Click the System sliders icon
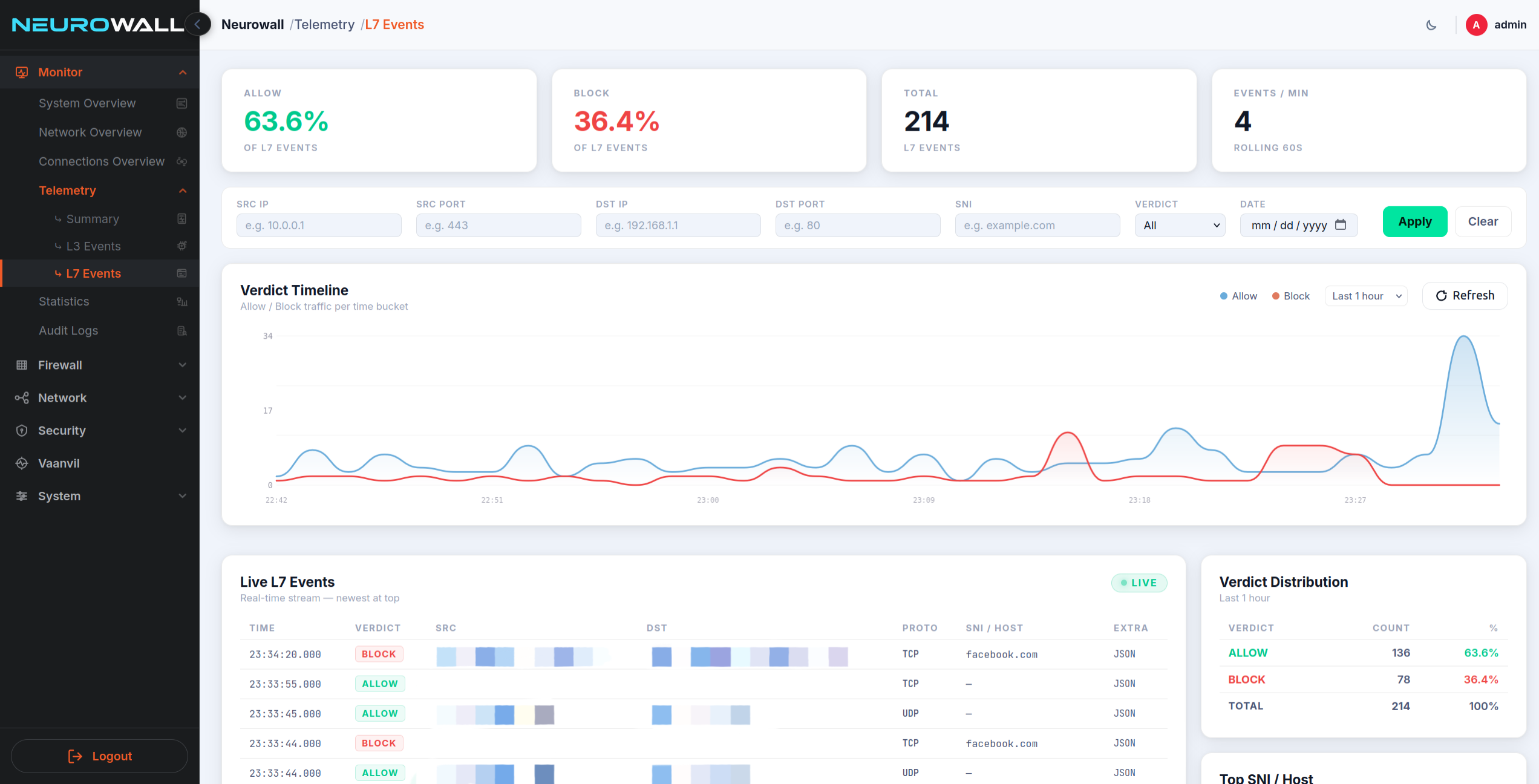The image size is (1539, 784). coord(22,495)
